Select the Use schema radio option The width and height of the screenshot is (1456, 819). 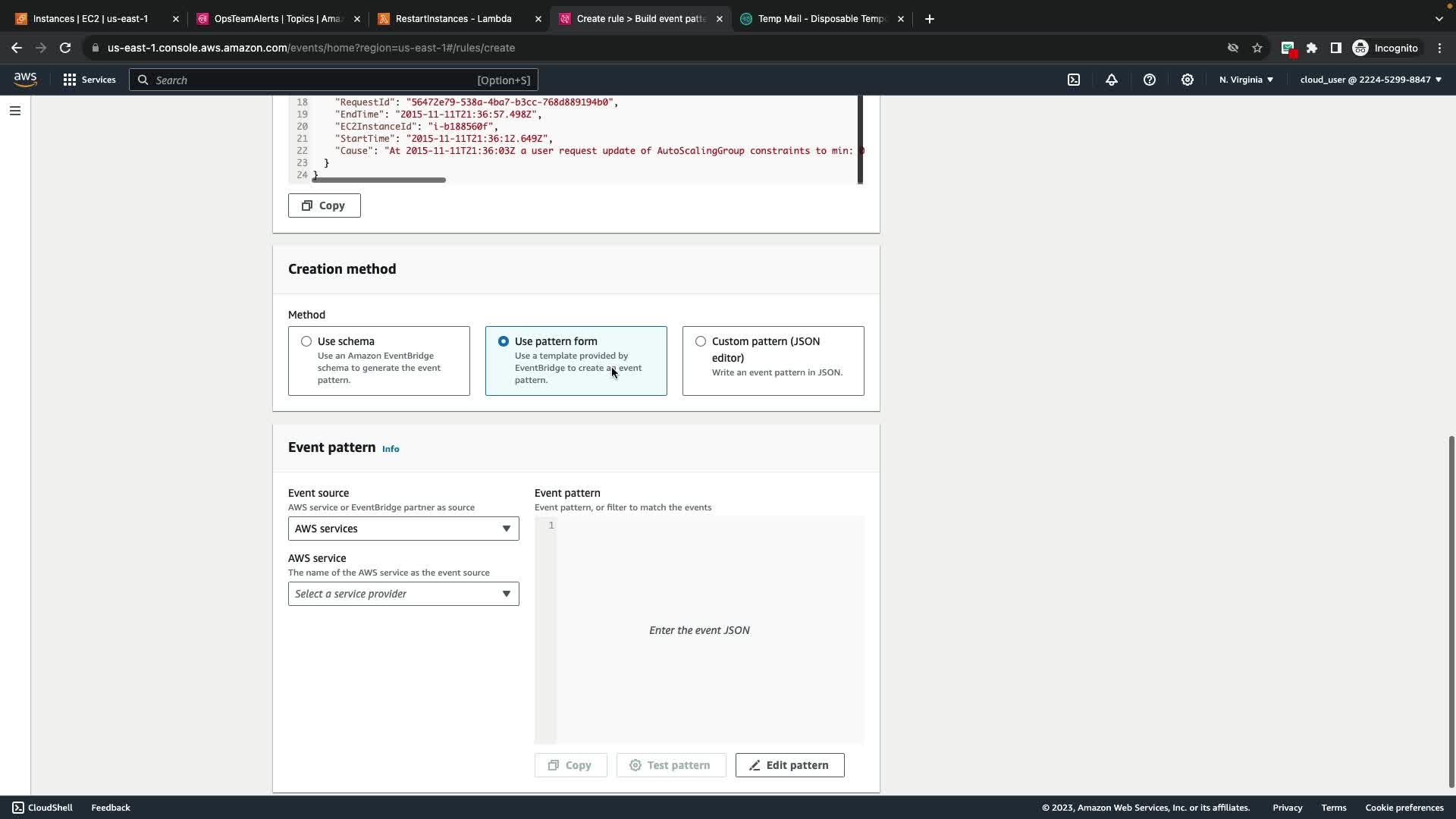pyautogui.click(x=306, y=341)
